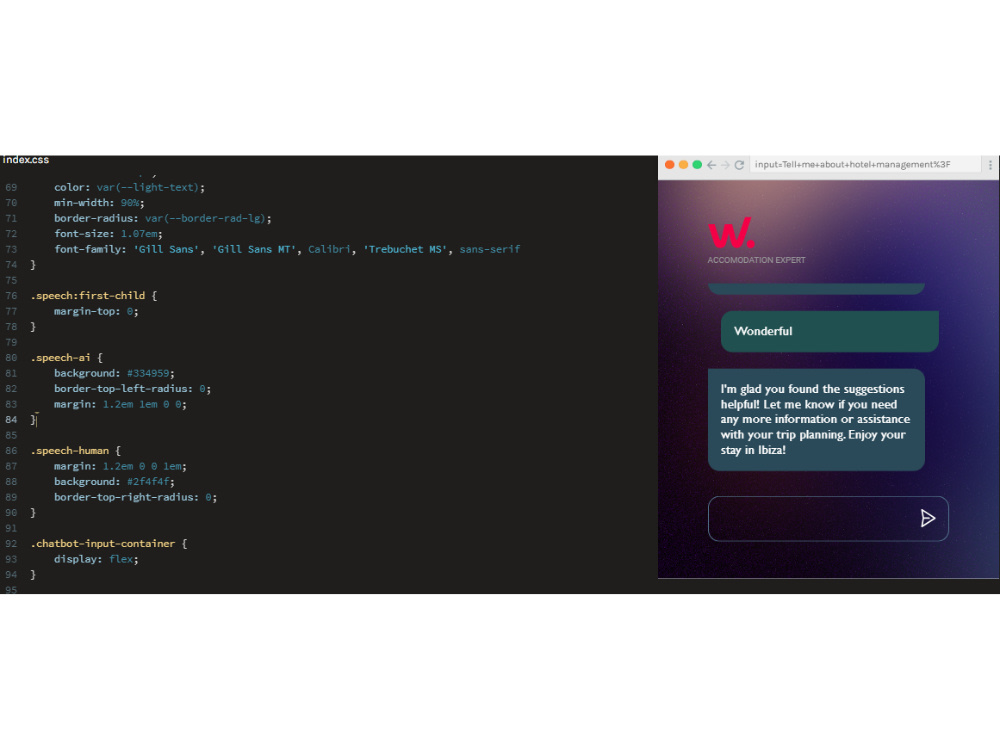Click the AI message about Ibiza
Image resolution: width=1000 pixels, height=750 pixels.
[816, 419]
